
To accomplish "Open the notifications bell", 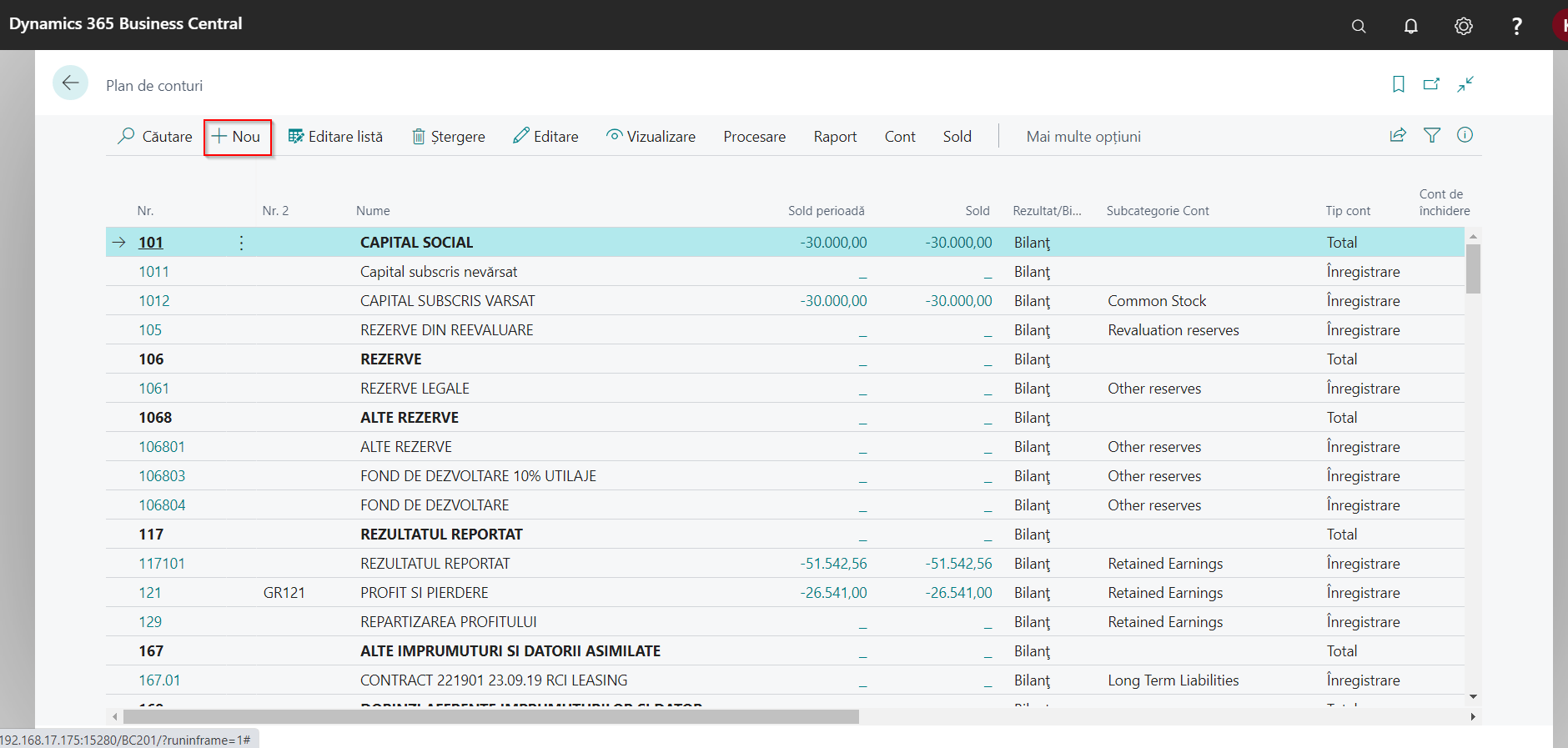I will (x=1410, y=26).
